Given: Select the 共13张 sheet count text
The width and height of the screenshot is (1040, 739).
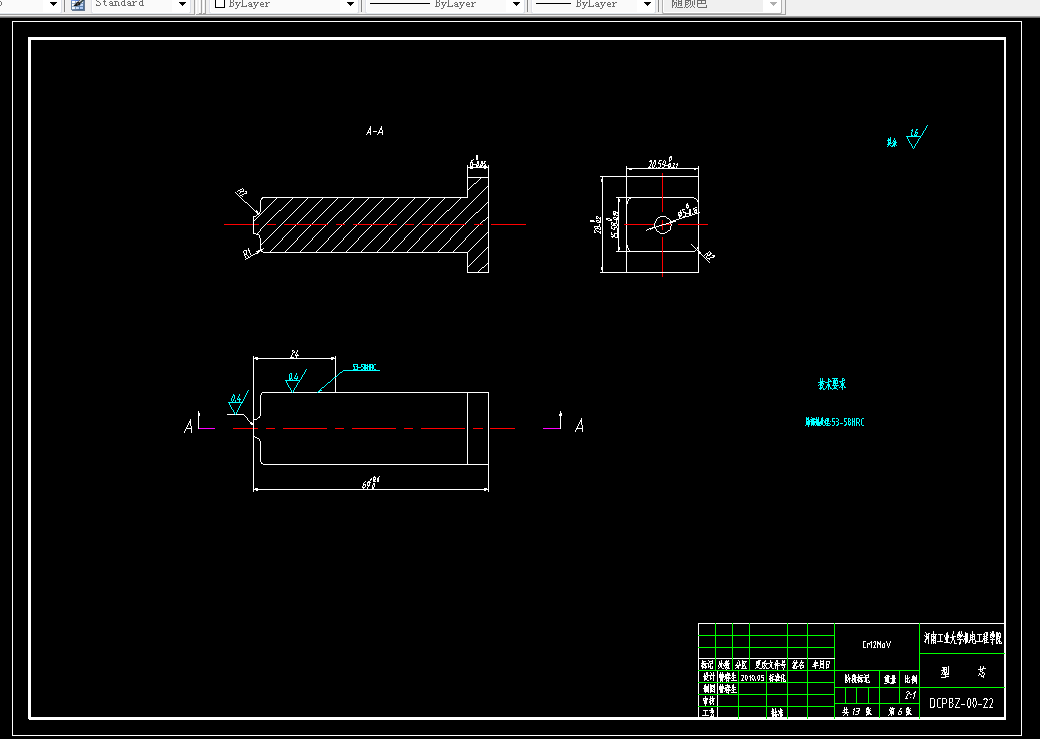Looking at the screenshot, I should point(857,712).
